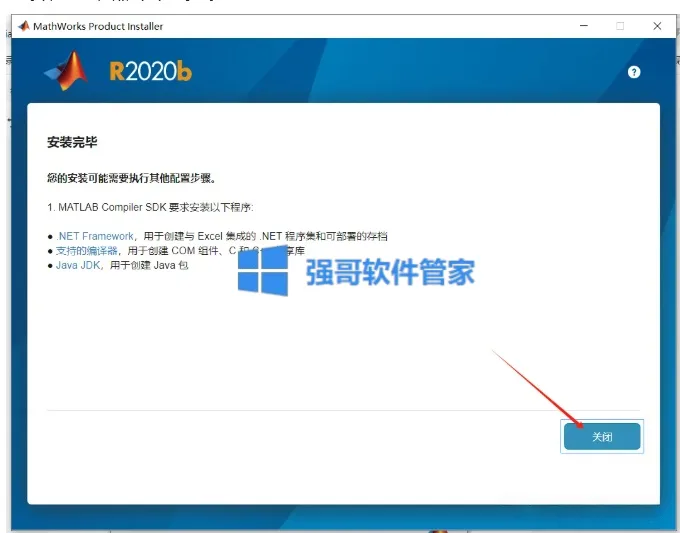Open the .NET Framework link
680x533 pixels.
pos(95,236)
